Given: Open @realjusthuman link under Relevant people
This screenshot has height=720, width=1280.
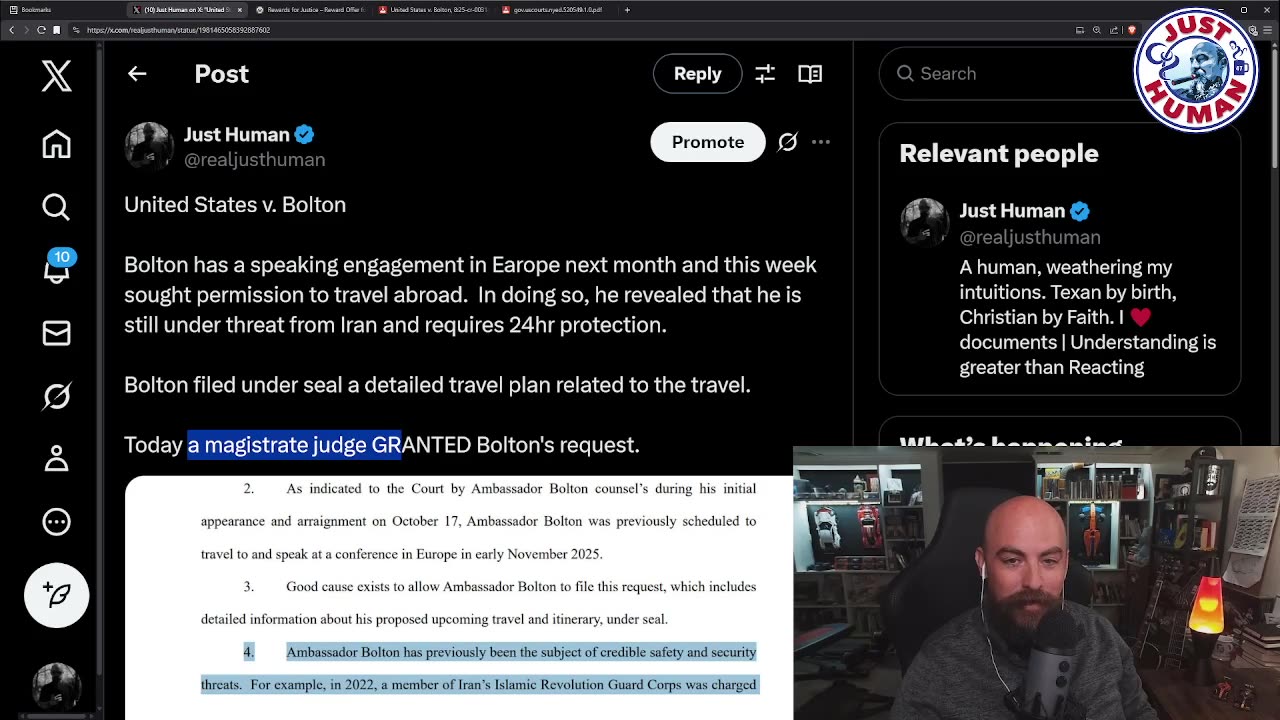Looking at the screenshot, I should click(1030, 237).
